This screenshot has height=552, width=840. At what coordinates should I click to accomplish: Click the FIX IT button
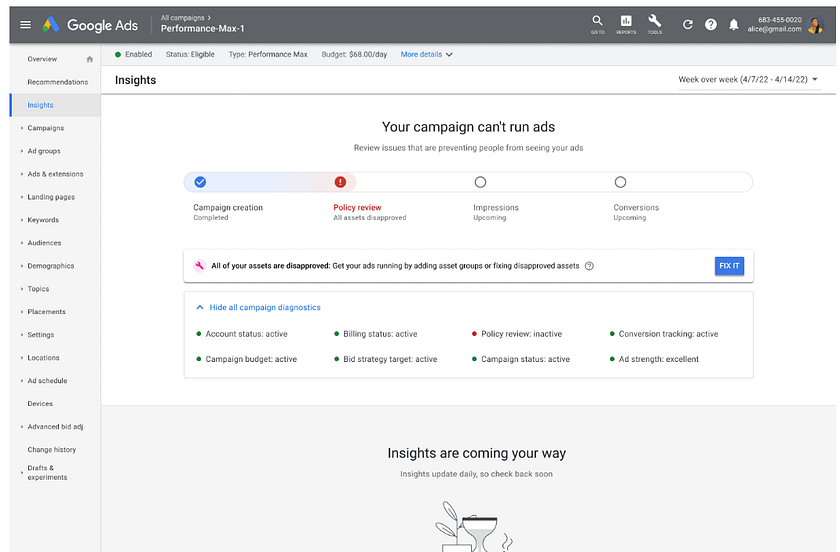[729, 266]
